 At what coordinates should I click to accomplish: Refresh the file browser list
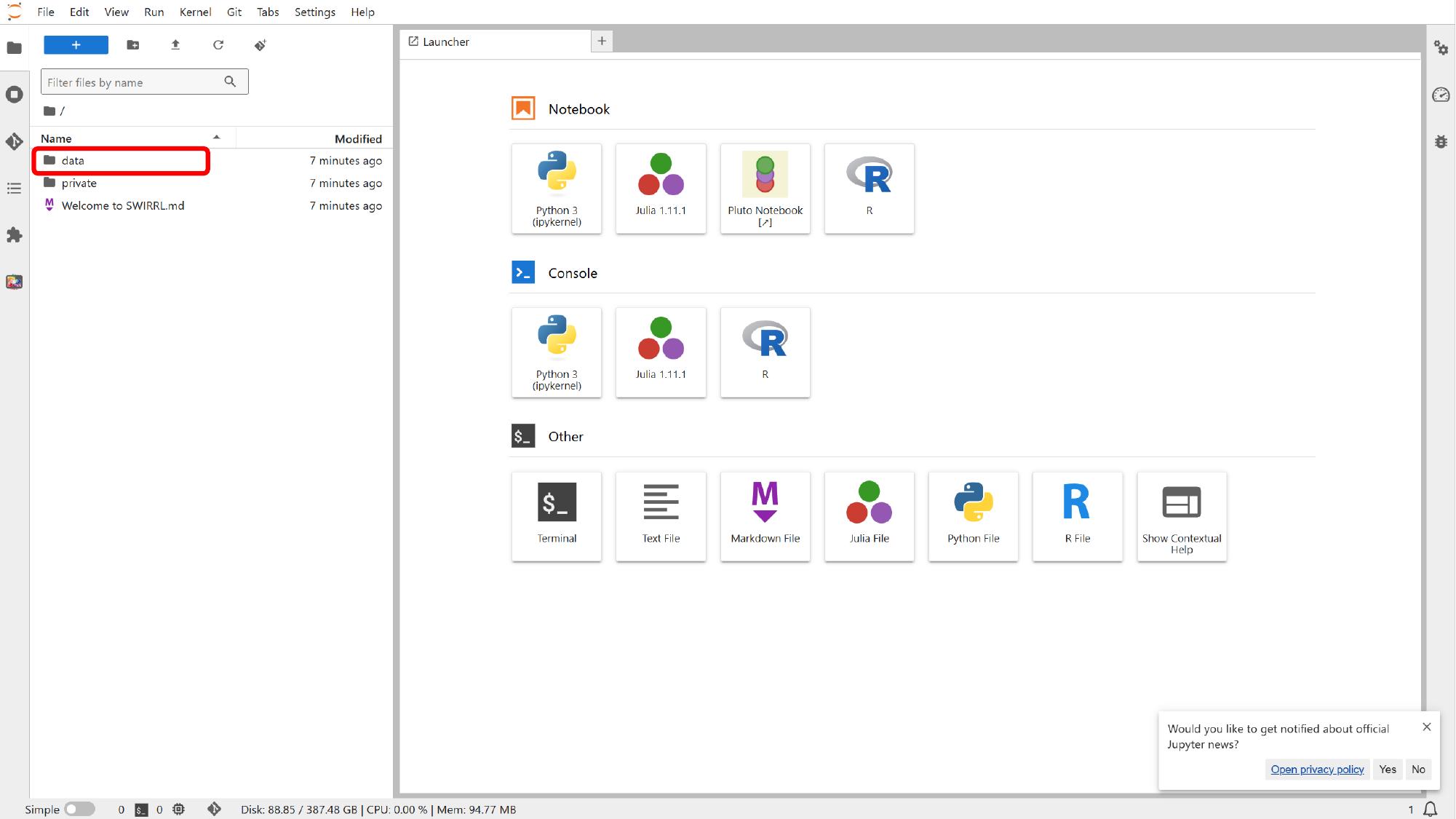[218, 45]
